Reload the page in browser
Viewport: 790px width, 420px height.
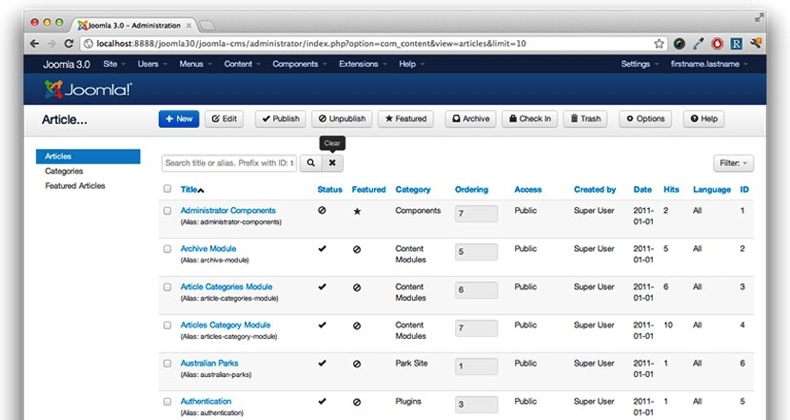coord(69,43)
